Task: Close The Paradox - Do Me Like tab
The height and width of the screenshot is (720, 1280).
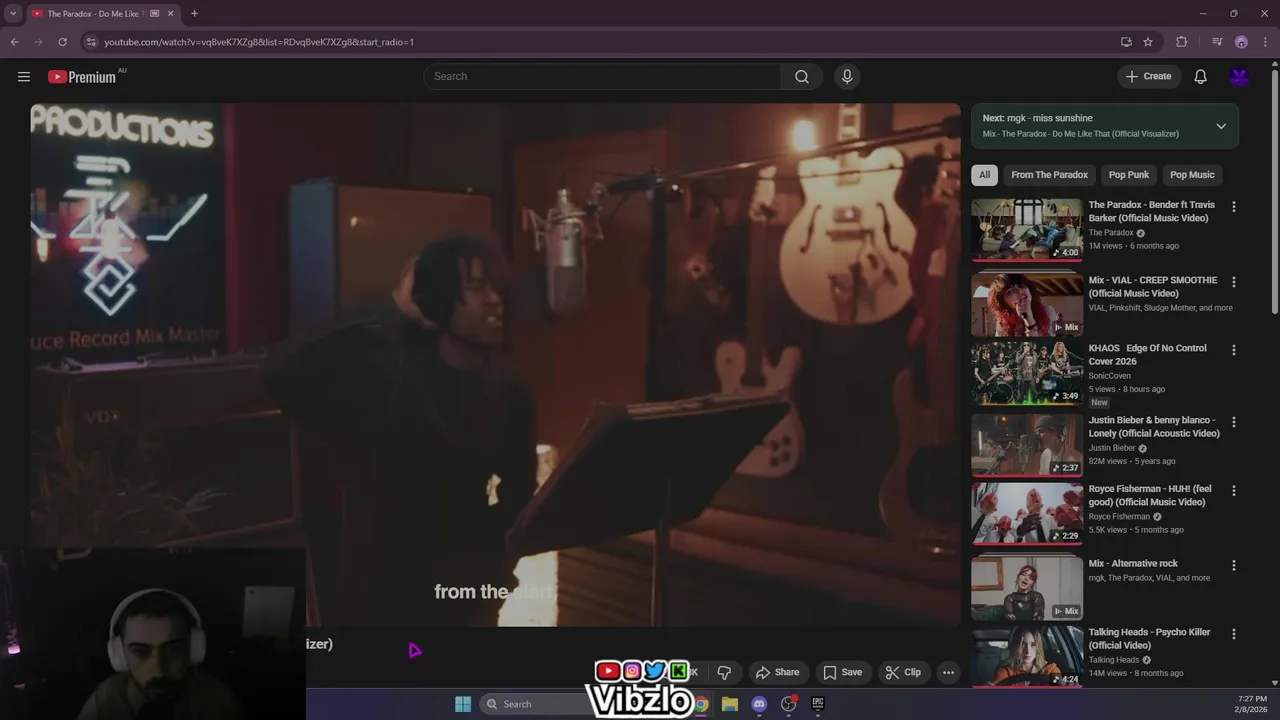Action: (x=171, y=14)
